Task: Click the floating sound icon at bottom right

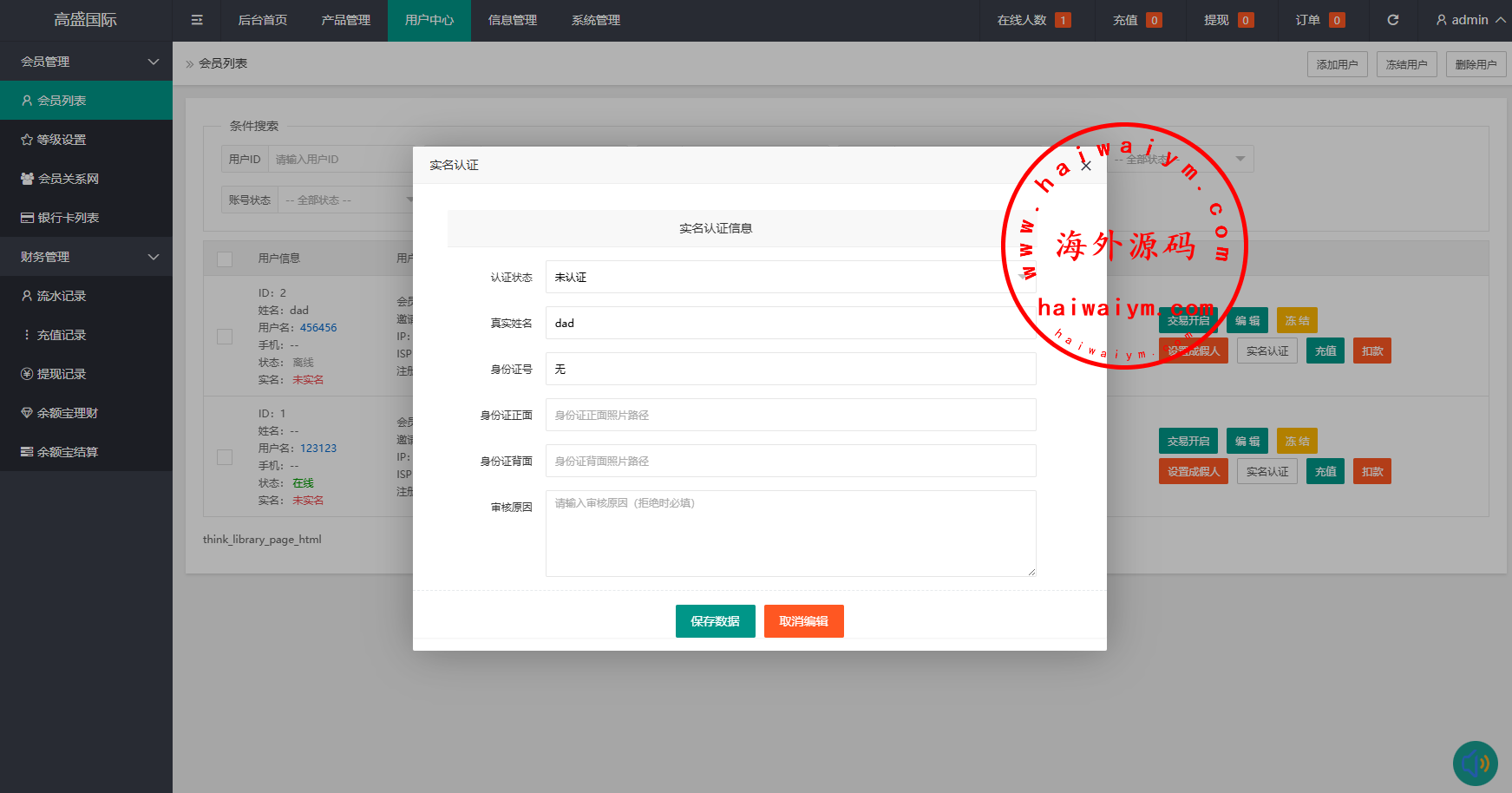Action: (x=1475, y=764)
